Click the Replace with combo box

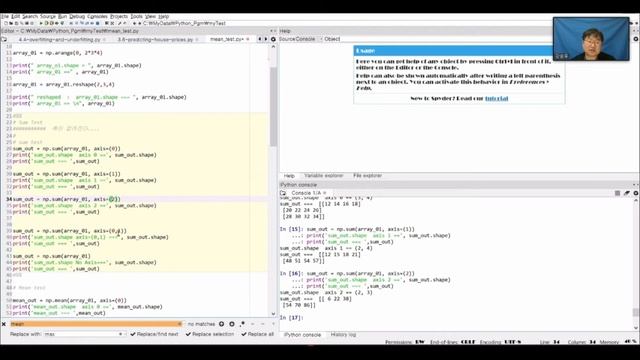tap(84, 334)
